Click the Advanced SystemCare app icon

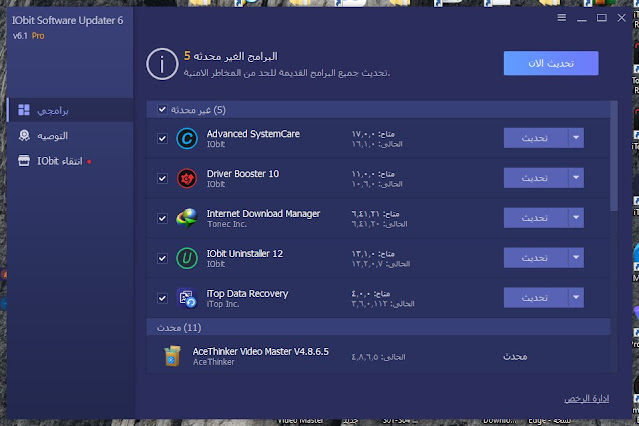(x=187, y=139)
